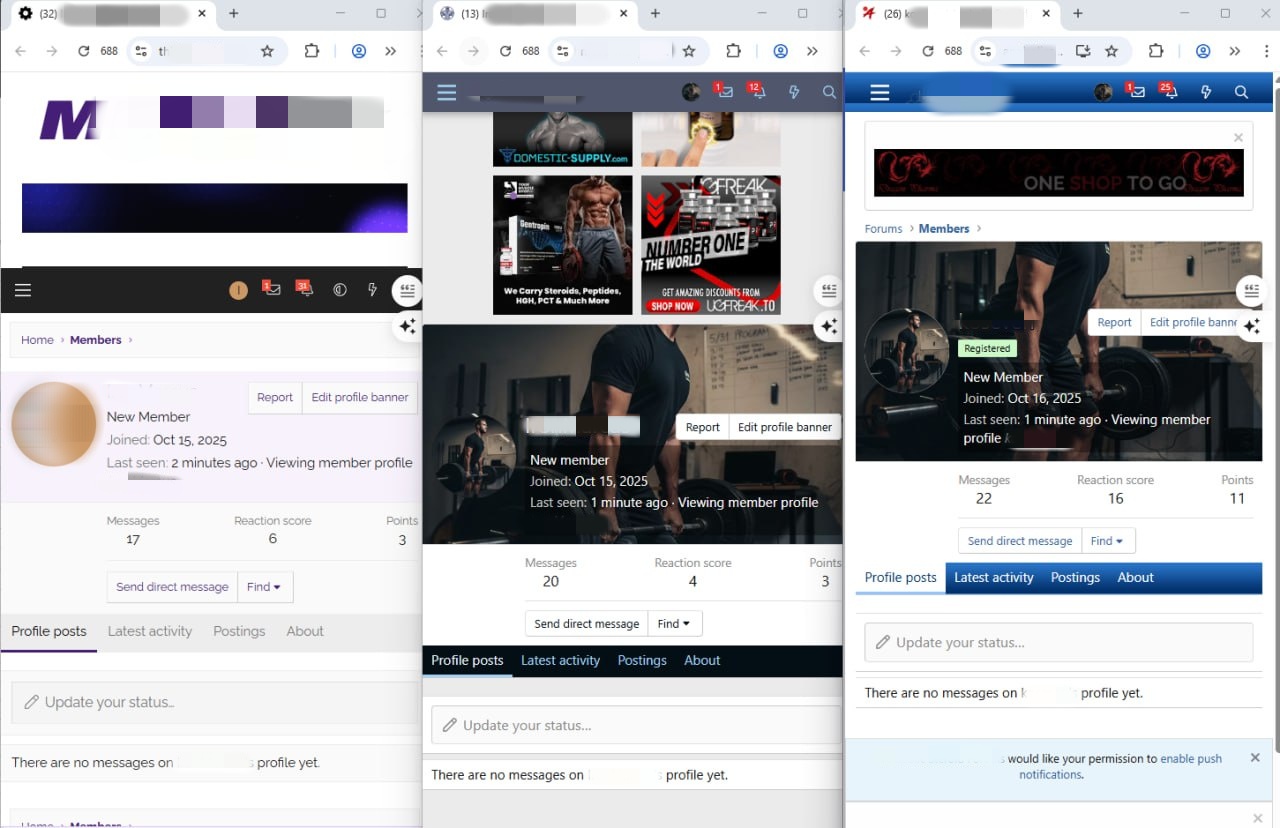The height and width of the screenshot is (828, 1280).
Task: Click the bookmark star in the middle address bar
Action: 689,50
